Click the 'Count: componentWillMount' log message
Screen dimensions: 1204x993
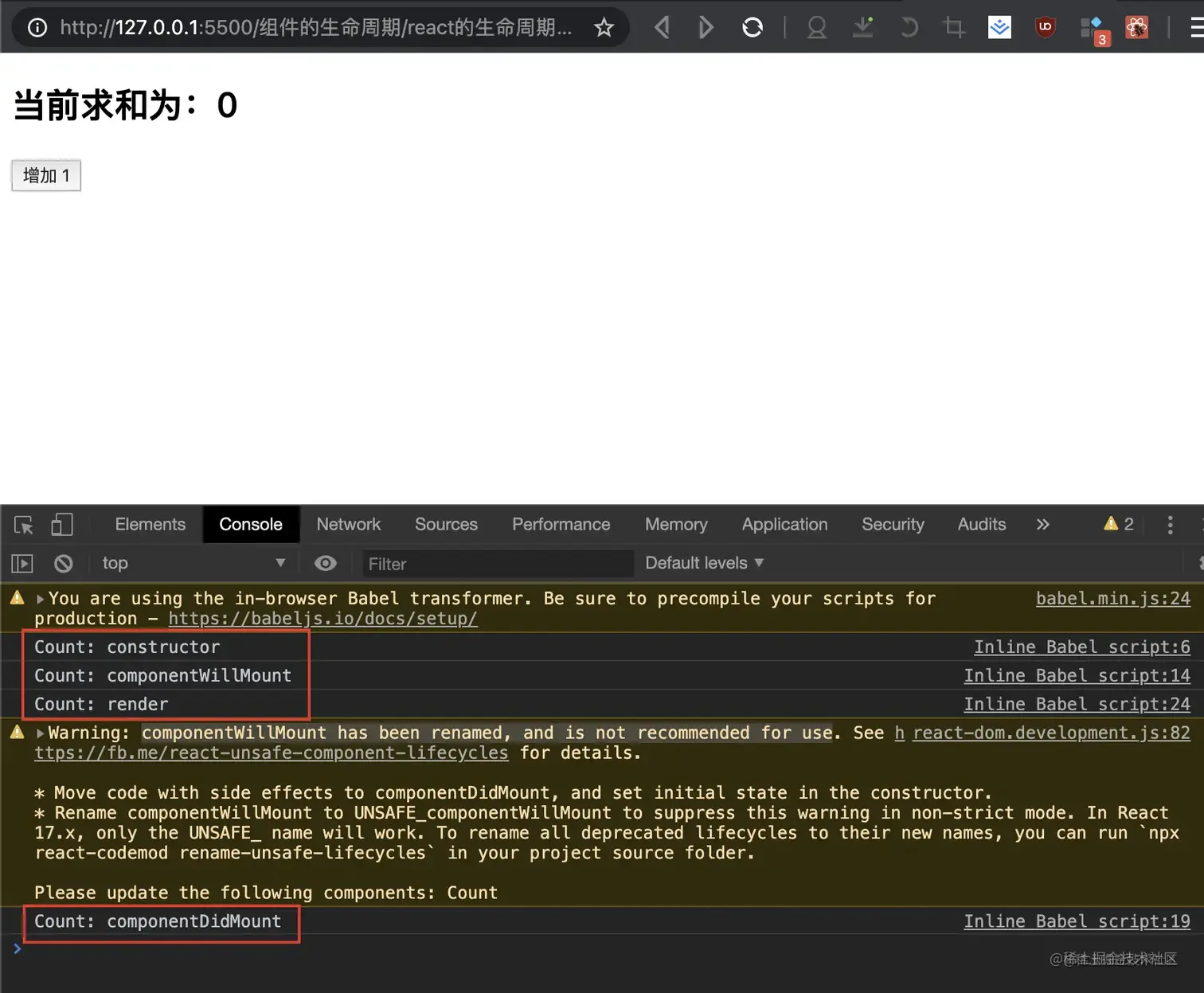pyautogui.click(x=163, y=676)
